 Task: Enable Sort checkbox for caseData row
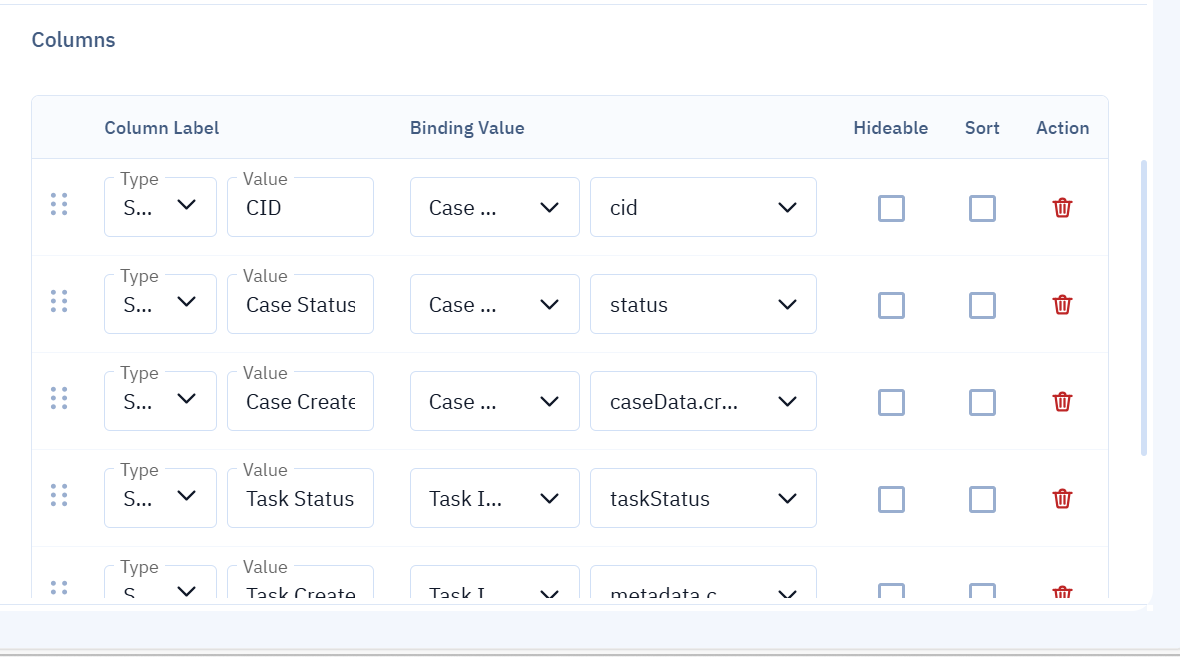[982, 402]
